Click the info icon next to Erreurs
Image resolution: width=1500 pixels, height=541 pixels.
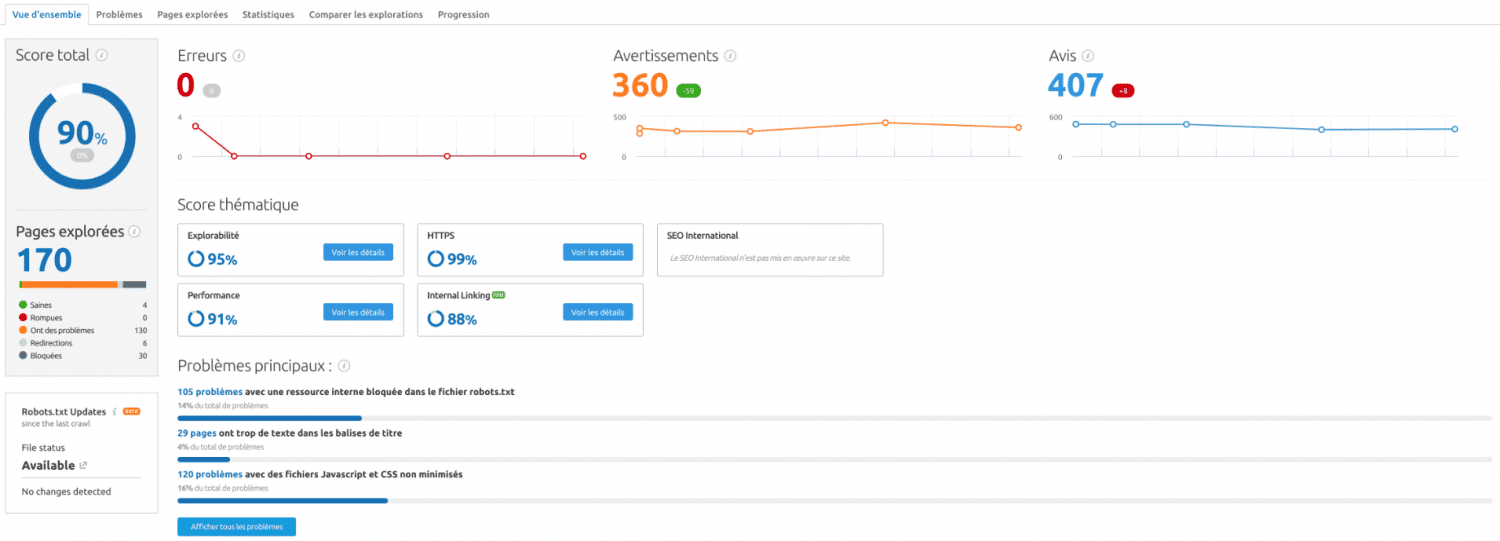(239, 56)
